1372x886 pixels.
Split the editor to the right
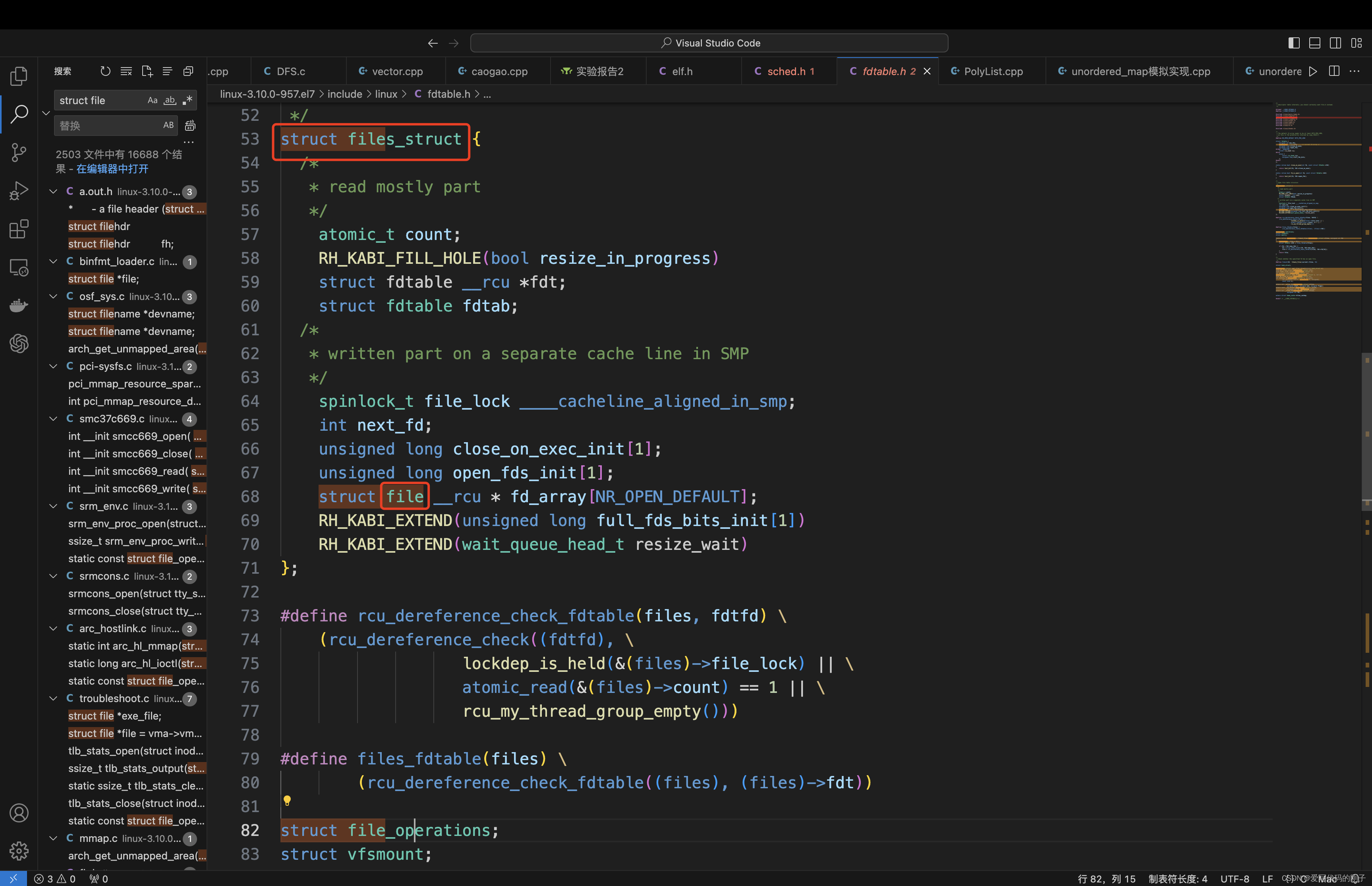click(x=1334, y=72)
